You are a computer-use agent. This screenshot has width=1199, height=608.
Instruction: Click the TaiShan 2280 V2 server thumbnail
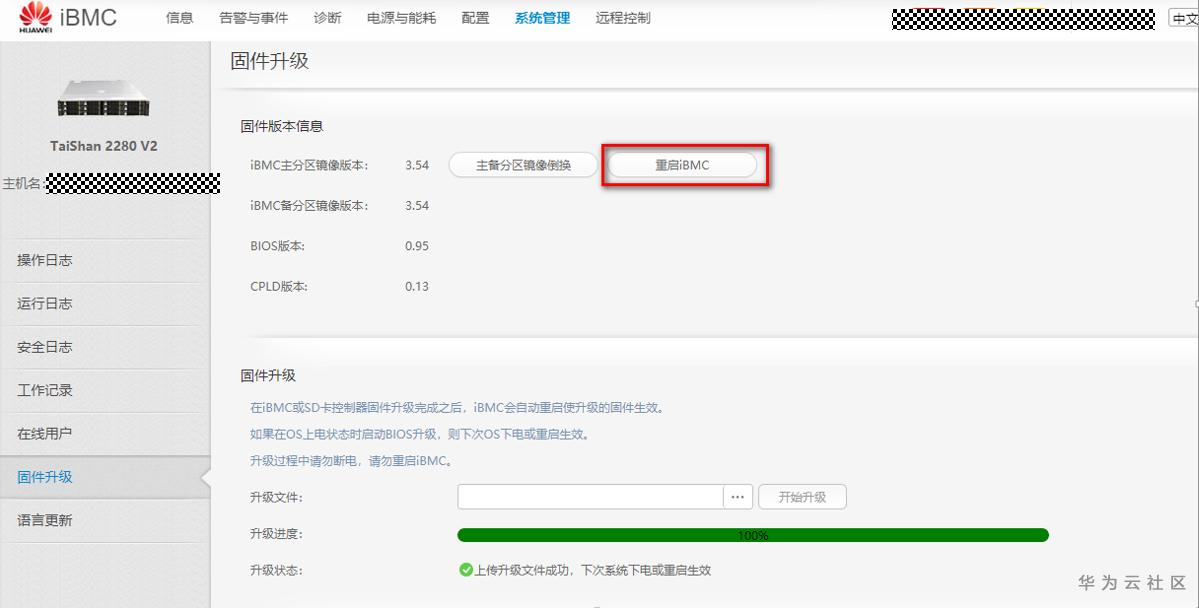pos(104,98)
